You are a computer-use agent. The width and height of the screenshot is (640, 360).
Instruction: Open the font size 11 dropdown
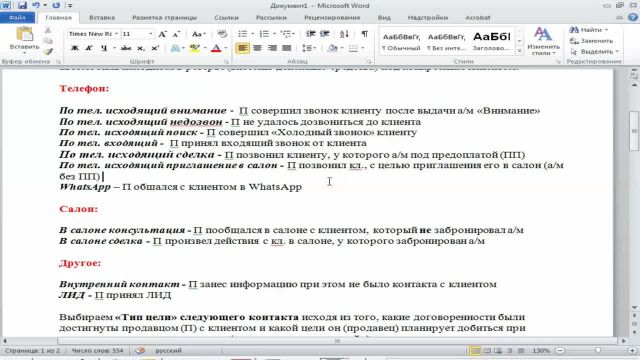click(150, 34)
